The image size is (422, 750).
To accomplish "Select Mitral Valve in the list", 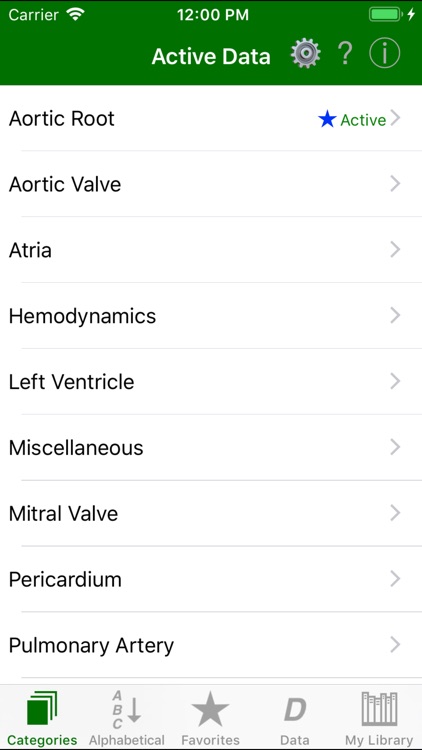I will (211, 513).
